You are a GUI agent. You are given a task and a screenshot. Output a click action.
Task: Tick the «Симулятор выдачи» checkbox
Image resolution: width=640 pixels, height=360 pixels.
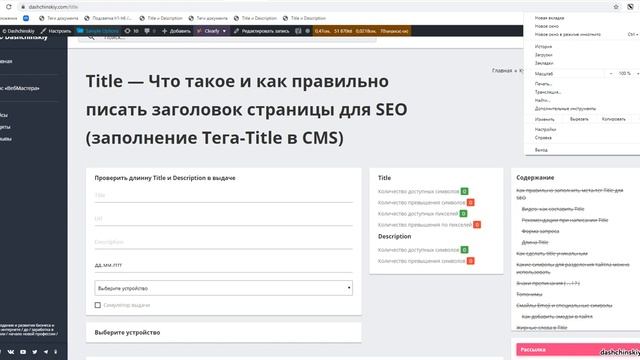[98, 305]
